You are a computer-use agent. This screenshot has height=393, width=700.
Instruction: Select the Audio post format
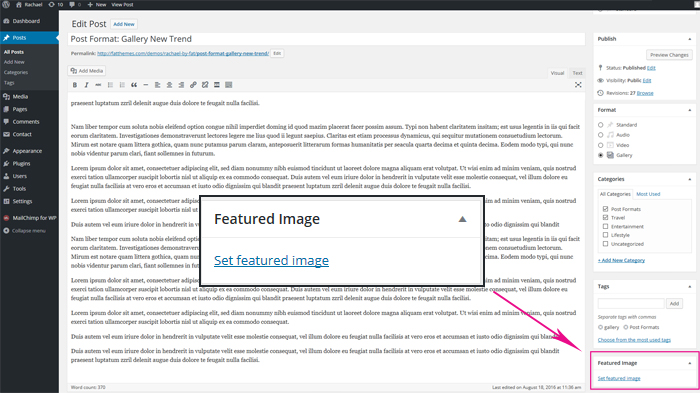click(x=600, y=135)
